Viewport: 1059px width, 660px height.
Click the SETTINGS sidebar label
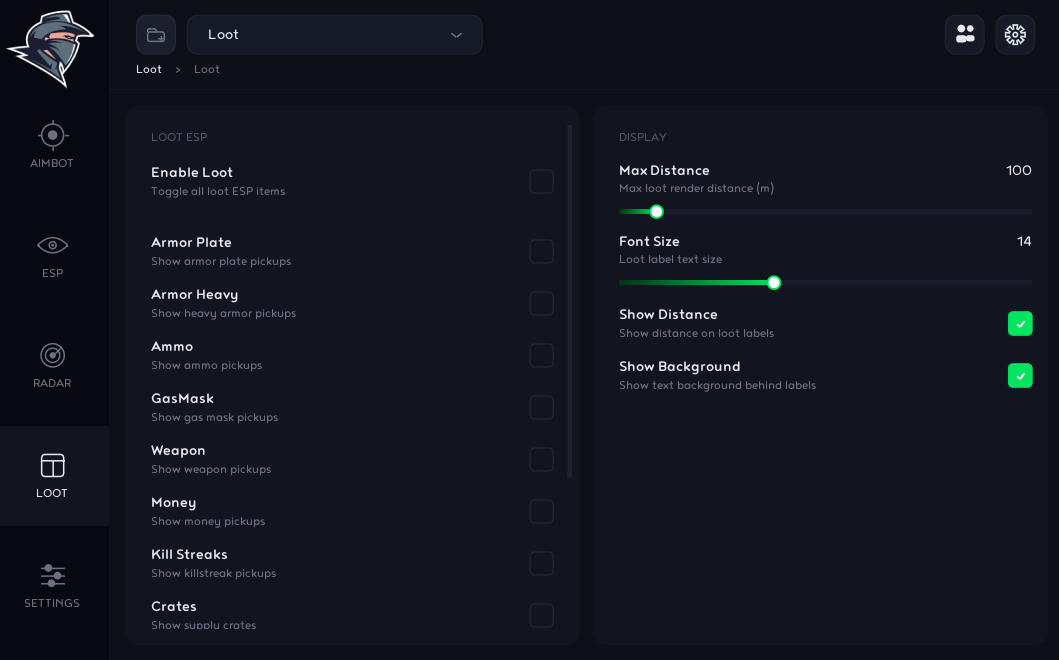pos(52,603)
